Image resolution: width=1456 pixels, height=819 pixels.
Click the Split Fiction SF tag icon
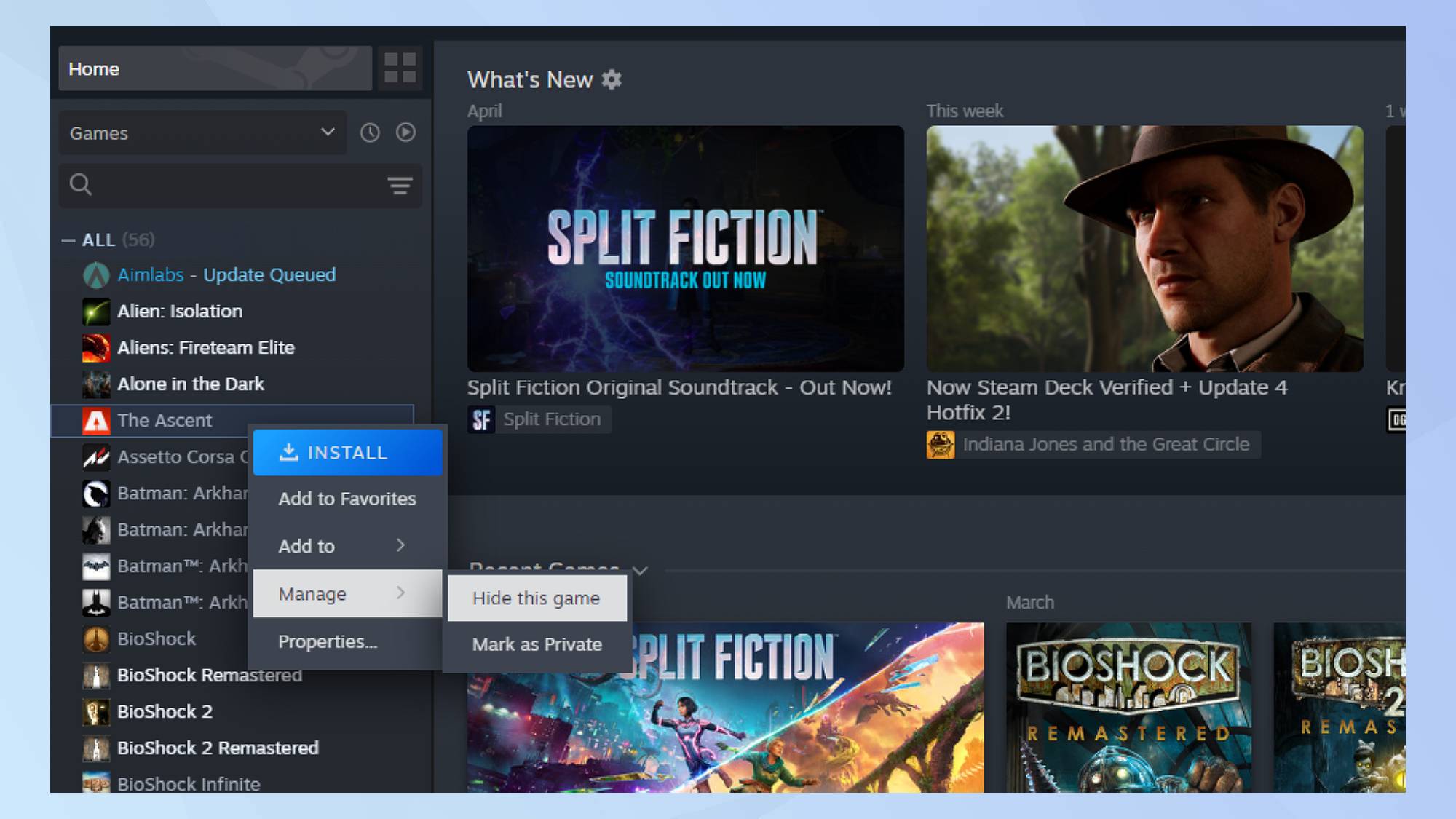pos(481,419)
